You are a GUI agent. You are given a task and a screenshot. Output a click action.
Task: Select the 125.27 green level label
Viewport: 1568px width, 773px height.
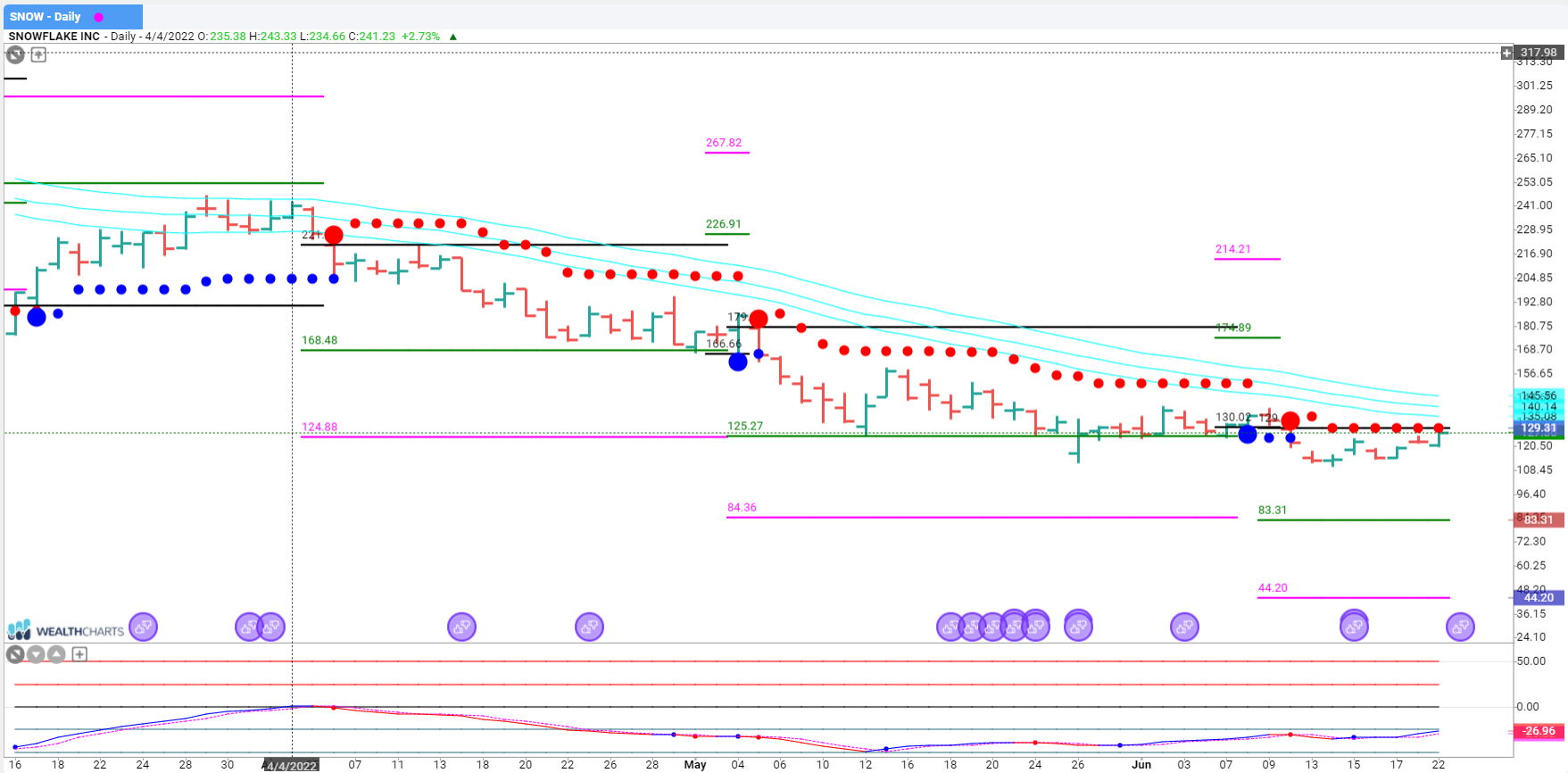(745, 426)
